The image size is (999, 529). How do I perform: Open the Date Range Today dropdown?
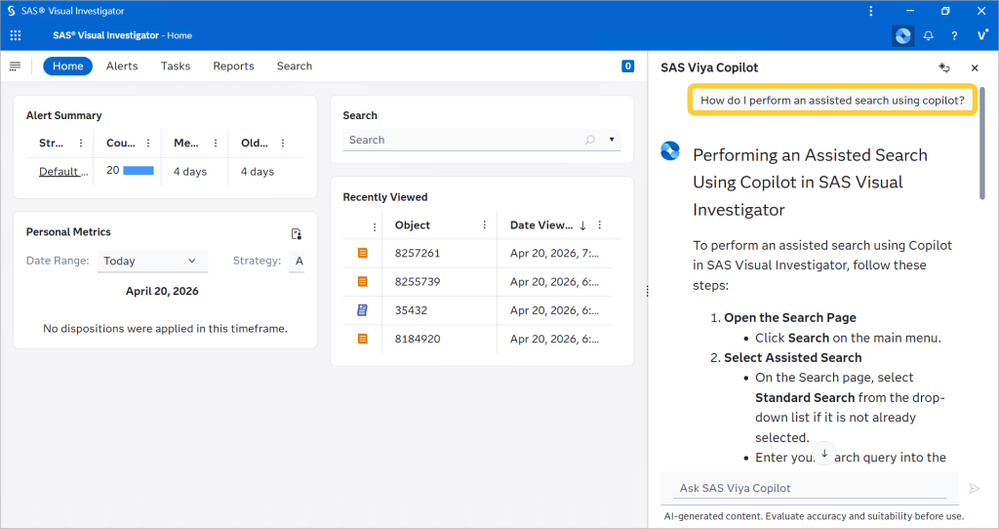(152, 261)
